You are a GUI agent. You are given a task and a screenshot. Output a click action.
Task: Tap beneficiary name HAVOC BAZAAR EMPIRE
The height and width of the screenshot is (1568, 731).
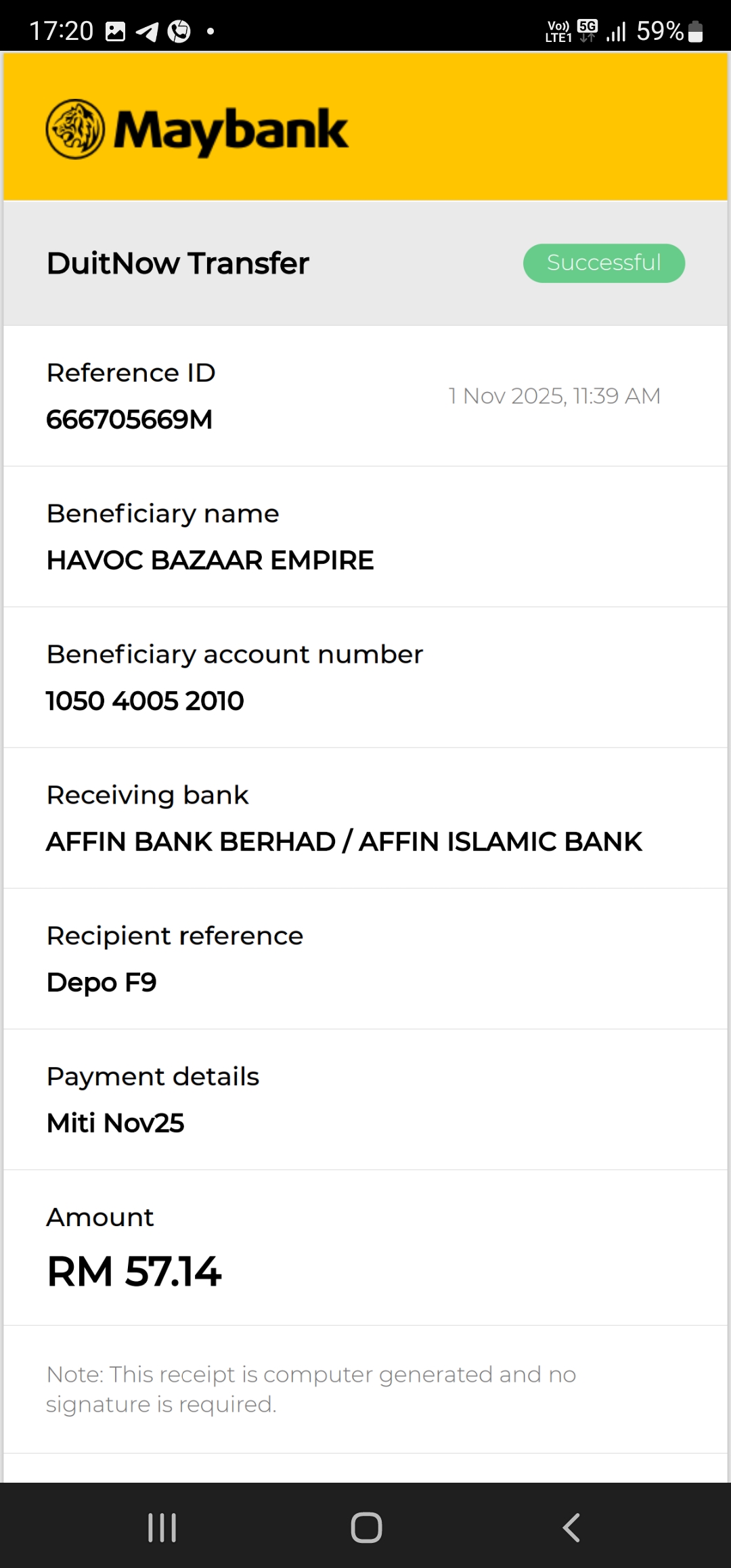pyautogui.click(x=210, y=560)
